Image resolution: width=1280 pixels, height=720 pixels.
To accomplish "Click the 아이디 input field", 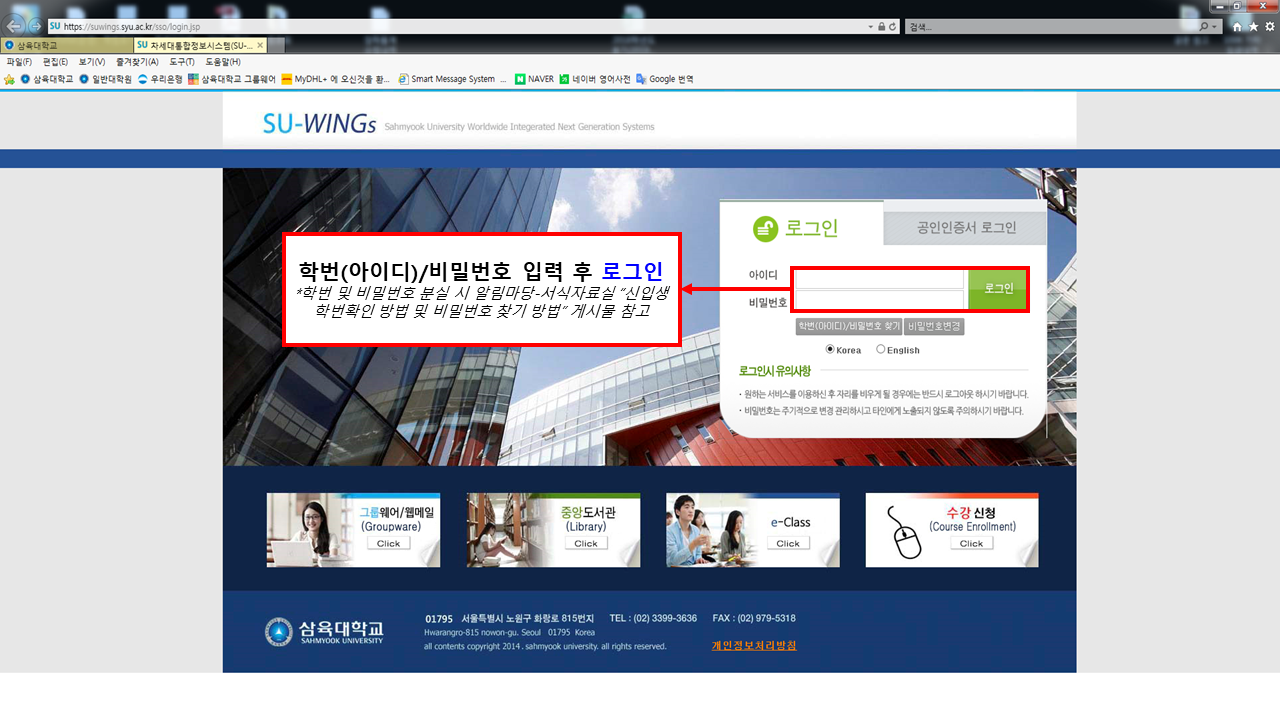I will (879, 277).
